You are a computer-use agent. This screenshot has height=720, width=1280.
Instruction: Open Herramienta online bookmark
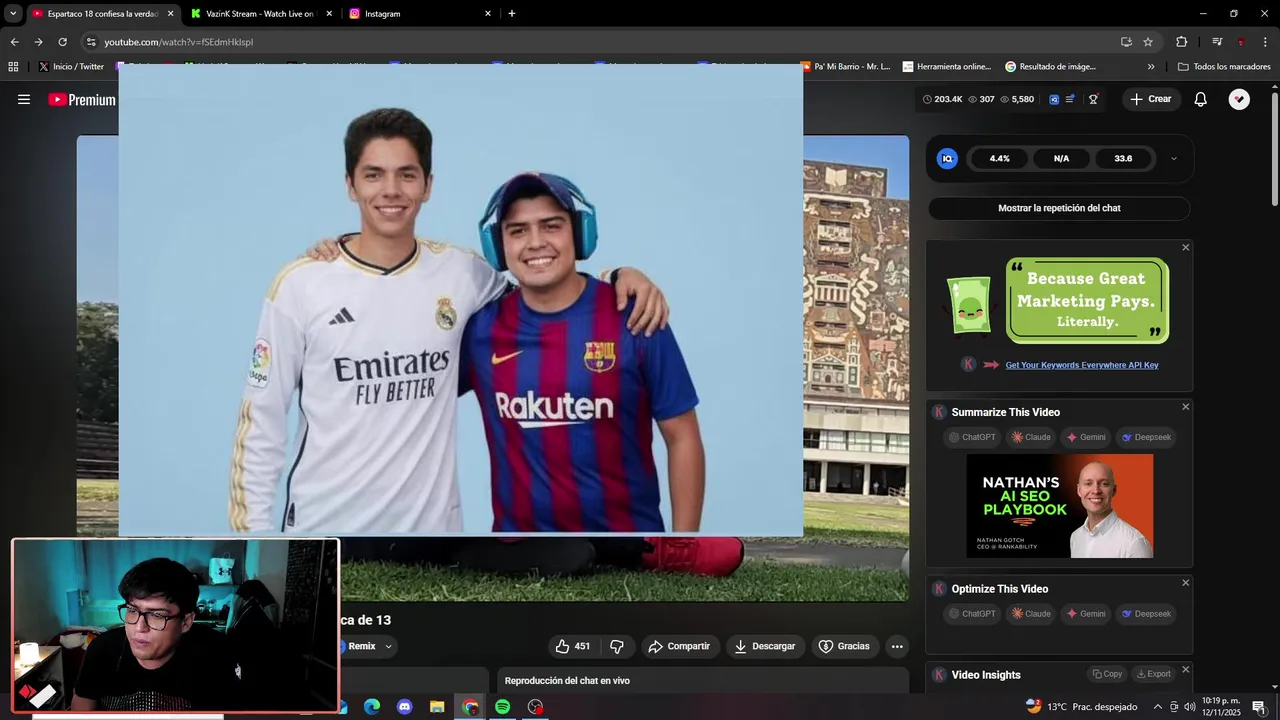[x=947, y=67]
